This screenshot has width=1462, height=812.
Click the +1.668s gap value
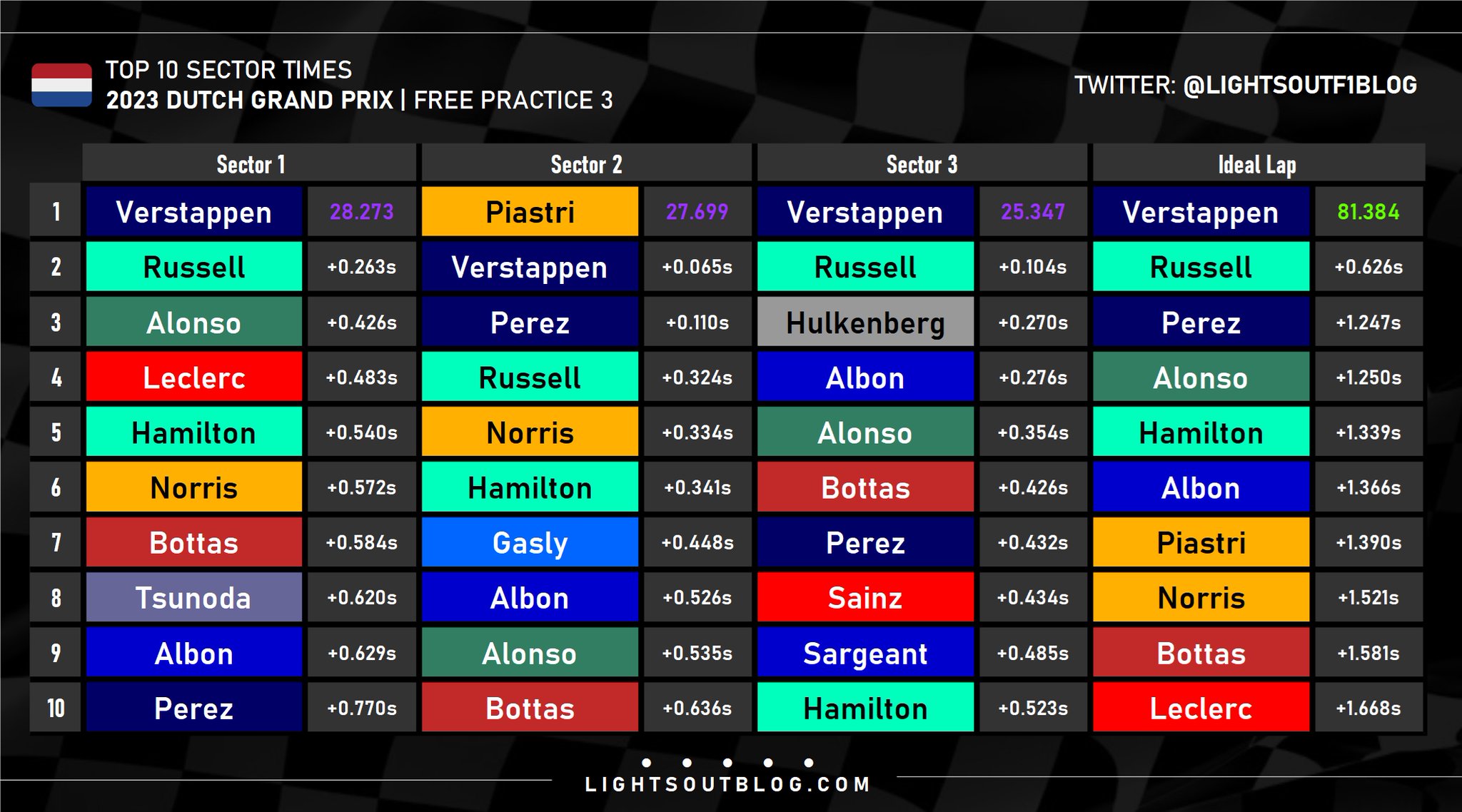pos(1368,709)
